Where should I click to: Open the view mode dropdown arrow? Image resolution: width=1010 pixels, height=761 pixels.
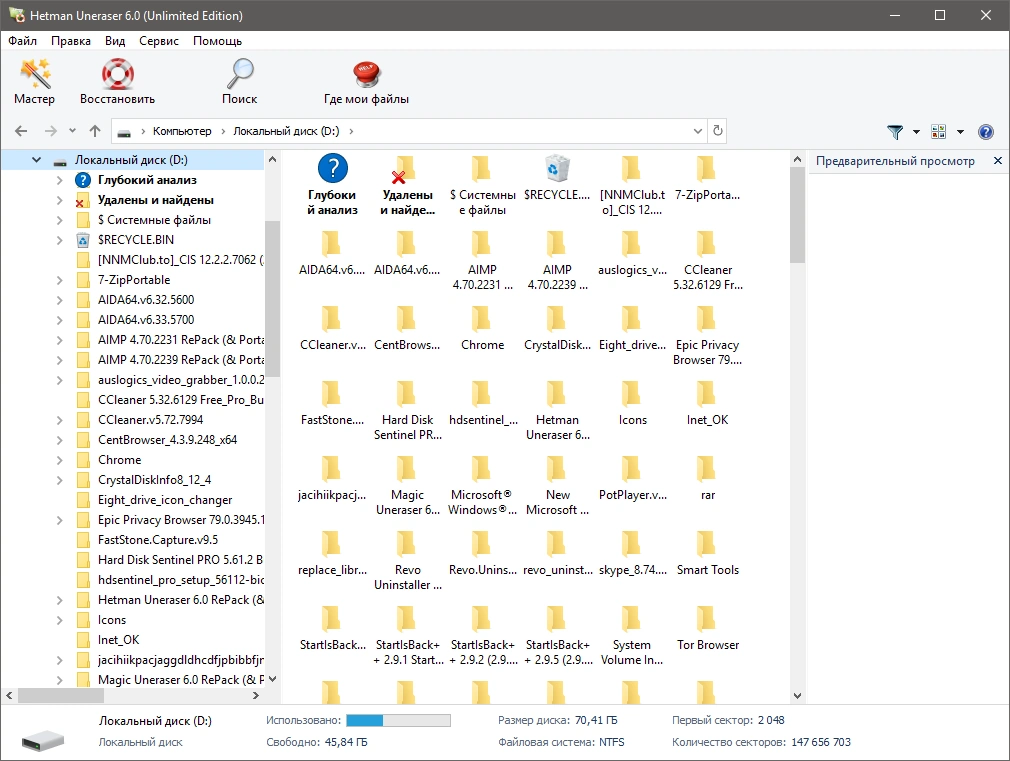(x=960, y=132)
